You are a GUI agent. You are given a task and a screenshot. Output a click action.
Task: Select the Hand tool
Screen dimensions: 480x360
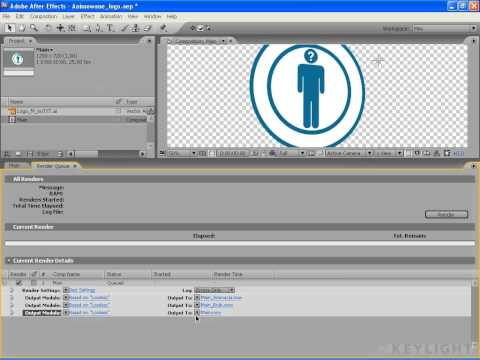pos(22,28)
